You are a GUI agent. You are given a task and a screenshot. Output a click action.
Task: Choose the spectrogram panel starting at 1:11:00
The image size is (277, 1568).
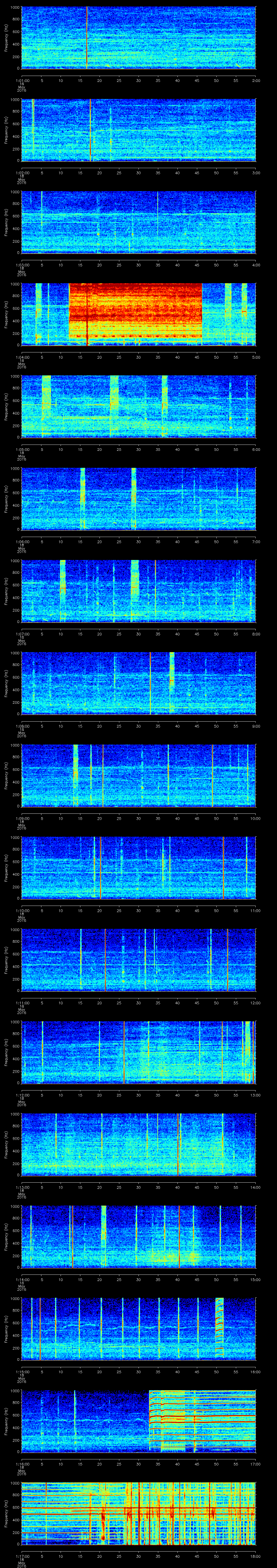pyautogui.click(x=138, y=960)
